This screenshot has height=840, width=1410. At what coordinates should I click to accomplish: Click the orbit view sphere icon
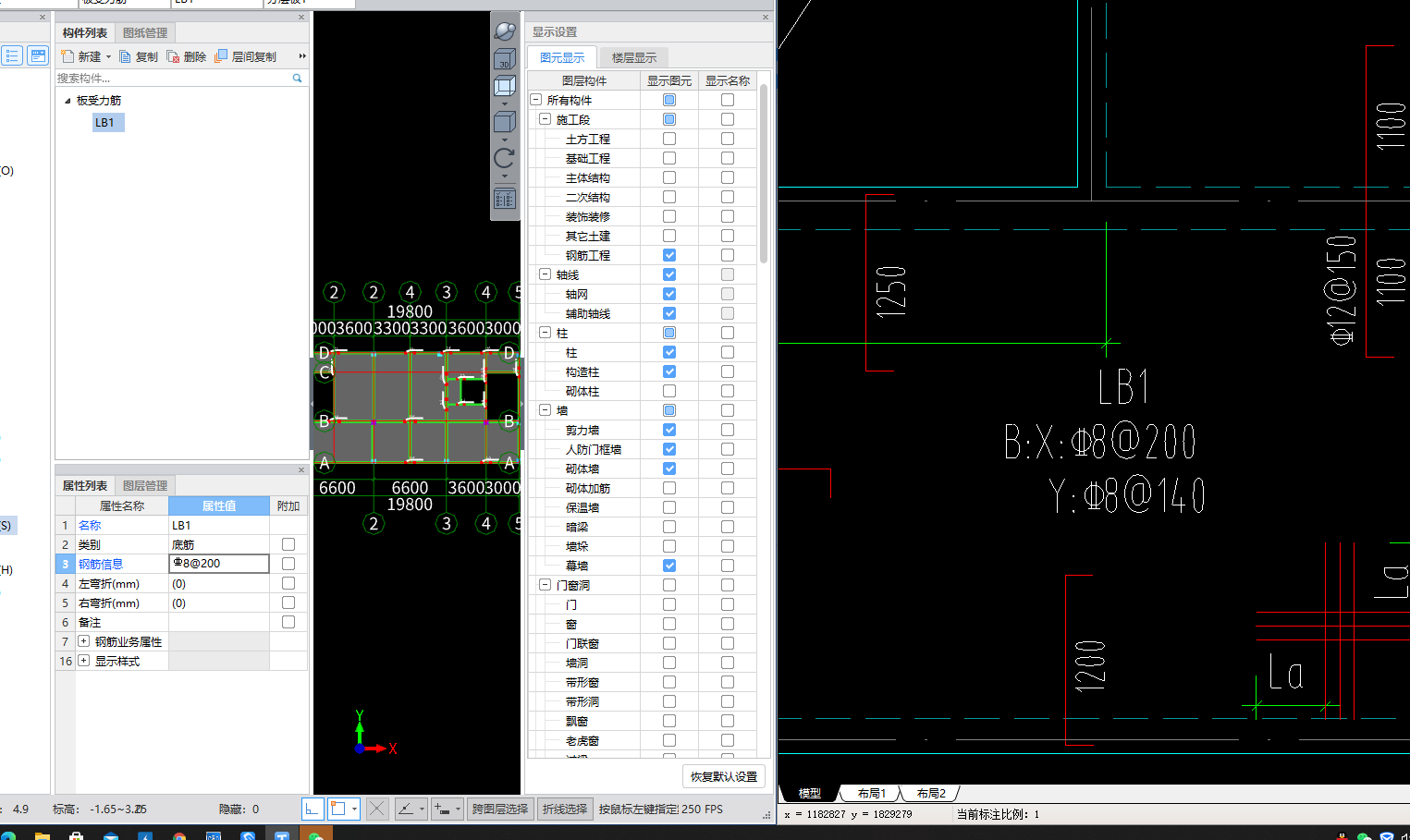(505, 30)
